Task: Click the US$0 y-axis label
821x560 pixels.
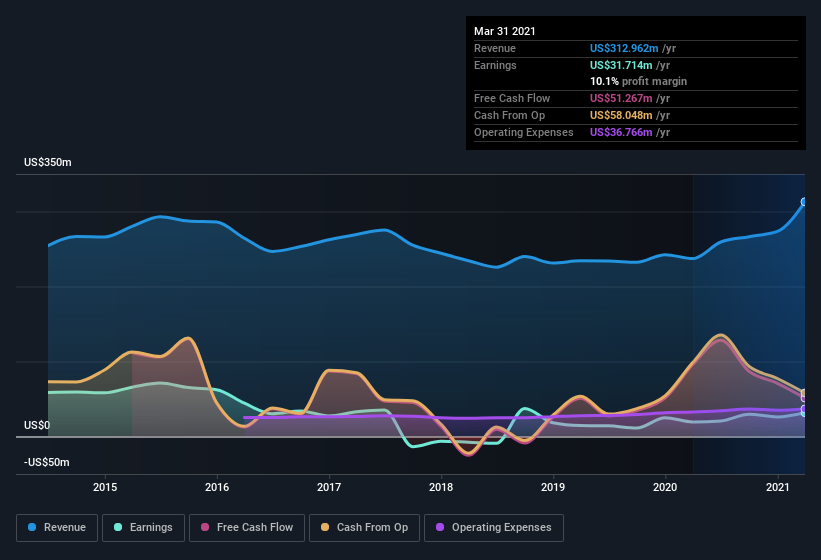Action: pyautogui.click(x=37, y=425)
